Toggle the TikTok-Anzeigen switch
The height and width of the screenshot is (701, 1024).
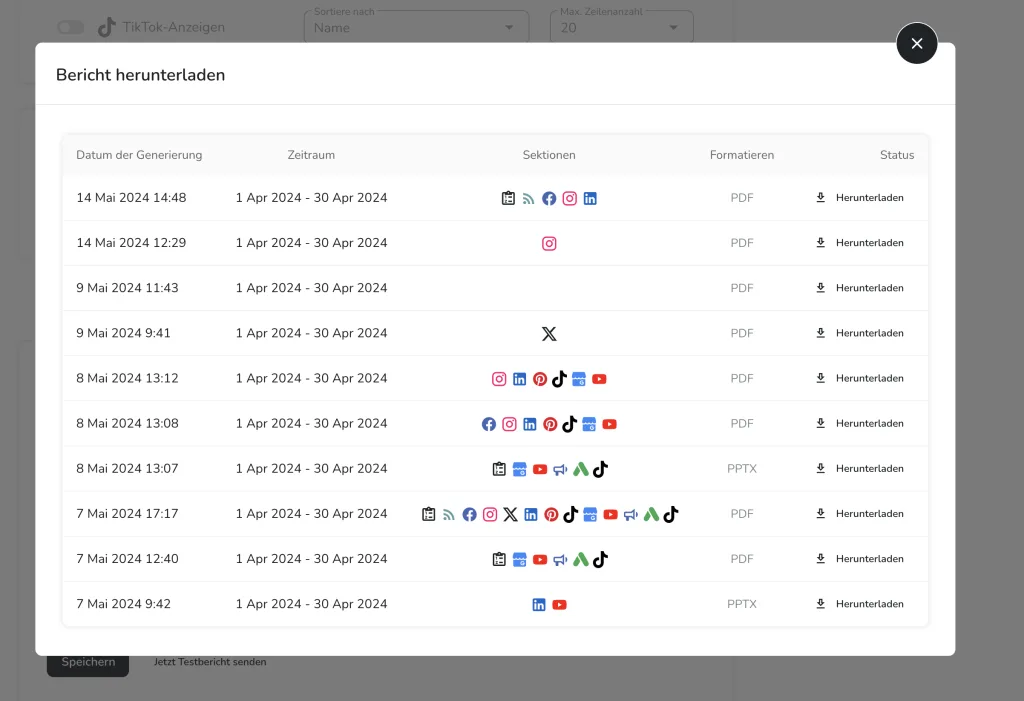tap(71, 27)
